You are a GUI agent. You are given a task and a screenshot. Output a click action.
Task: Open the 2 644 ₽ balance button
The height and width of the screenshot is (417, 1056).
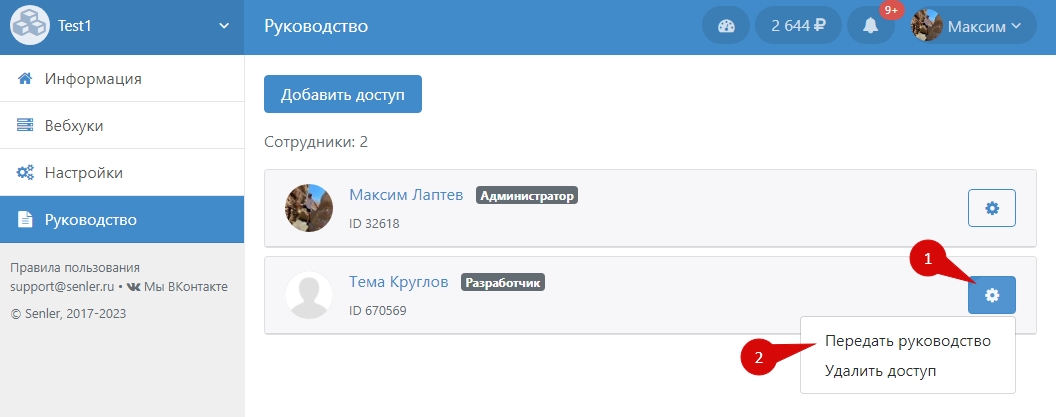[x=797, y=26]
